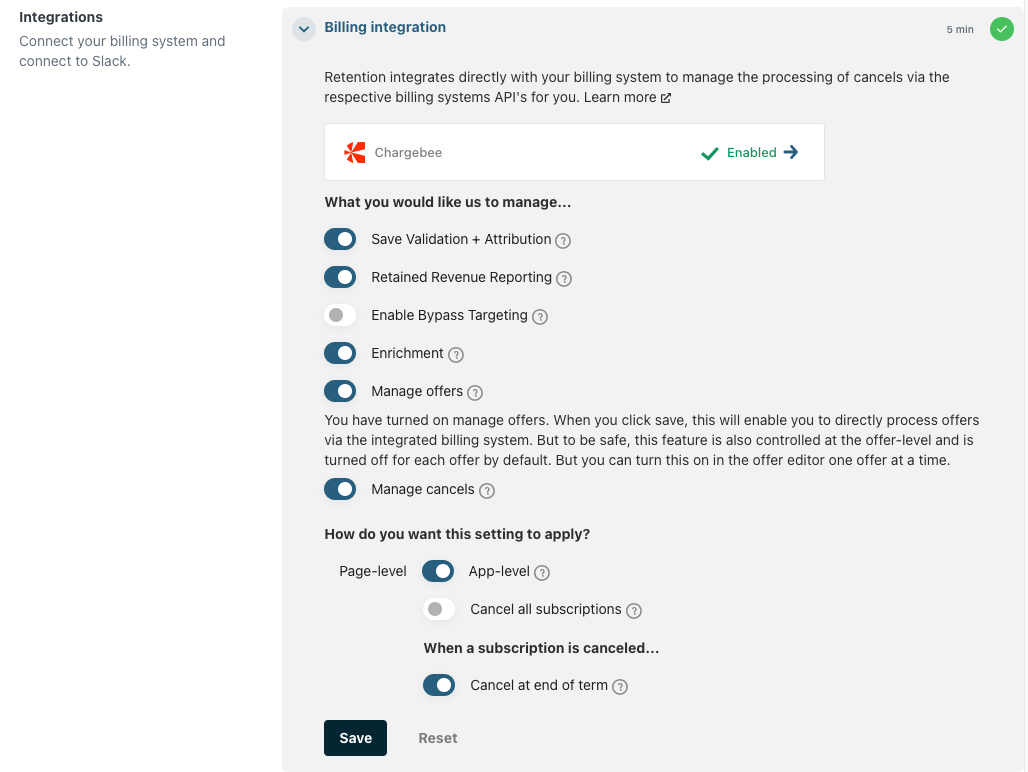Click help icon beside Retained Revenue Reporting
The width and height of the screenshot is (1028, 772).
[564, 278]
